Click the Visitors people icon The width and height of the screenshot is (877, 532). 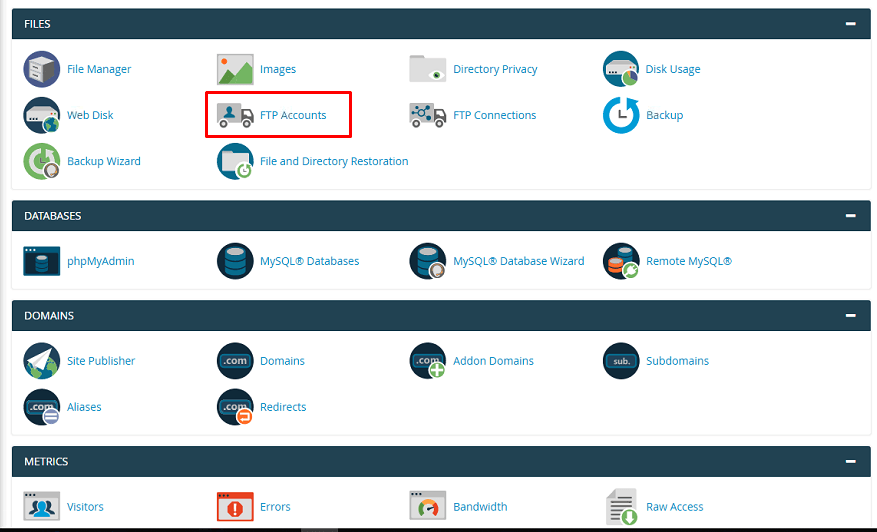click(x=41, y=506)
